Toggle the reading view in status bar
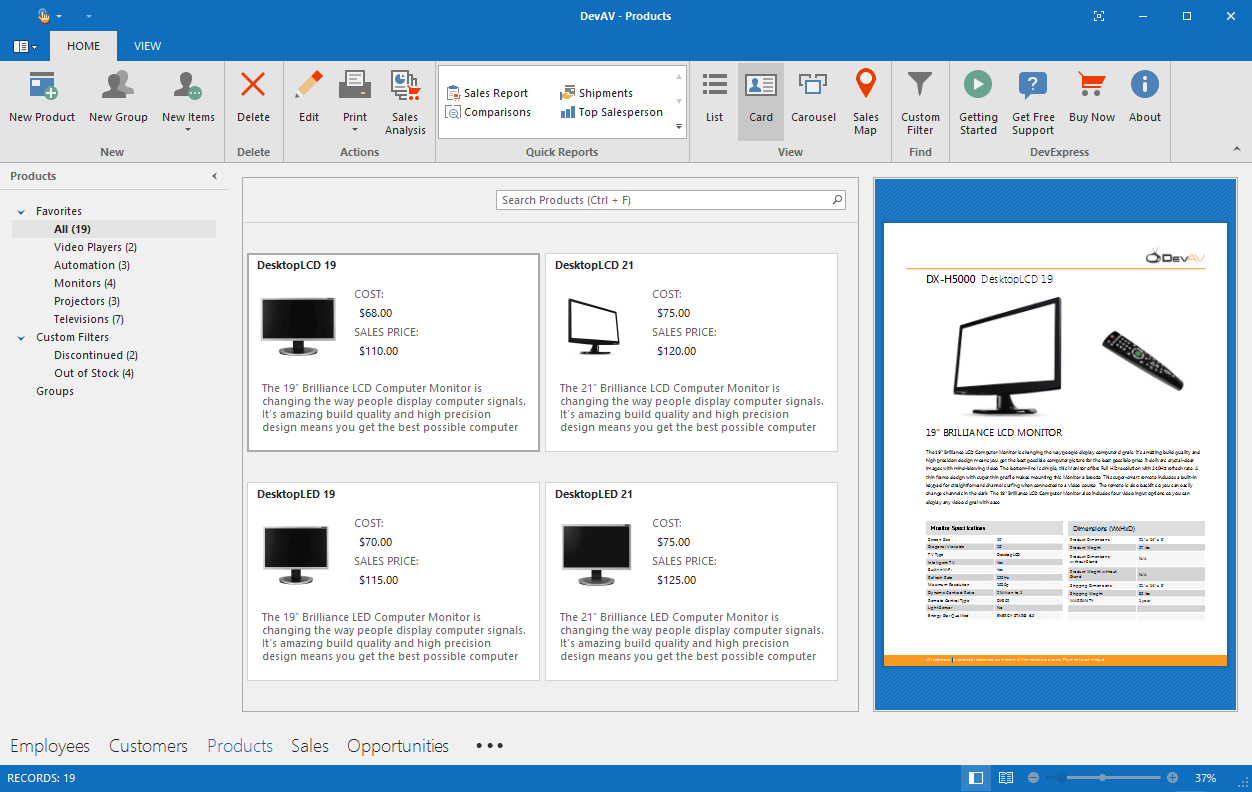This screenshot has height=792, width=1252. click(1006, 778)
